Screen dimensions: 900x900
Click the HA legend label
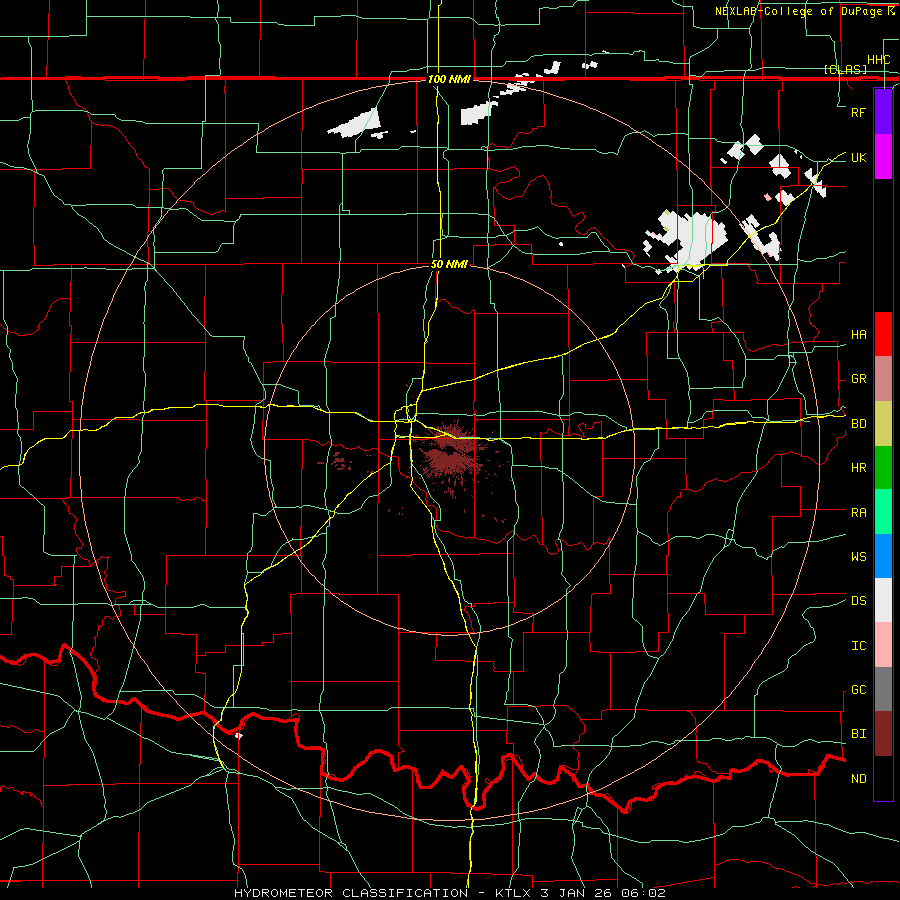(x=858, y=335)
